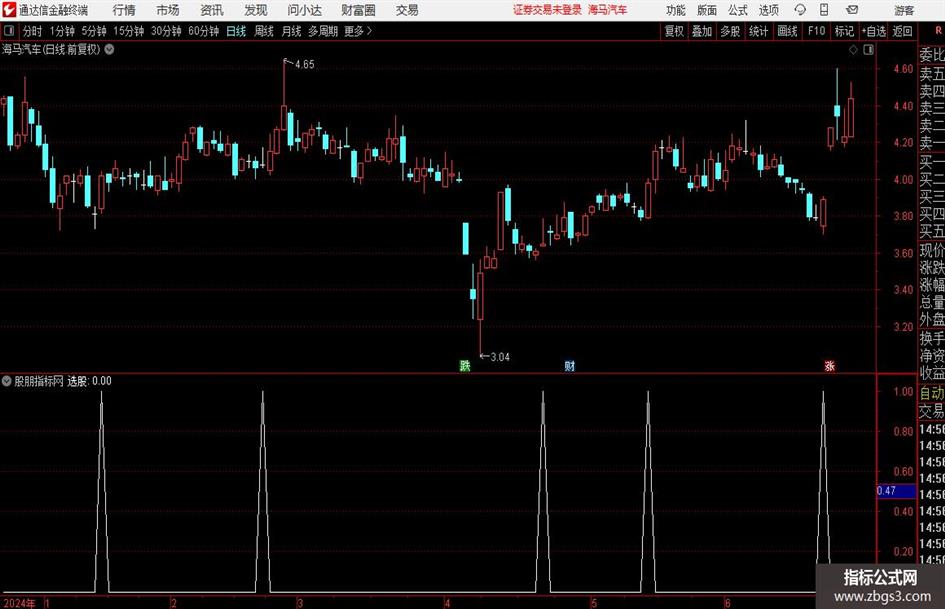The image size is (945, 609).
Task: Open the 公式 menu
Action: click(738, 10)
